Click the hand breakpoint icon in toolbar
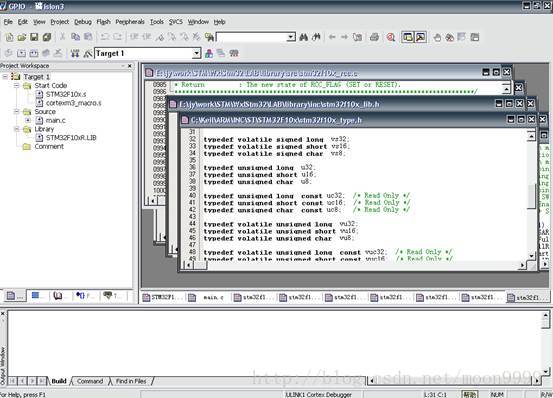553x398 pixels. pyautogui.click(x=437, y=37)
